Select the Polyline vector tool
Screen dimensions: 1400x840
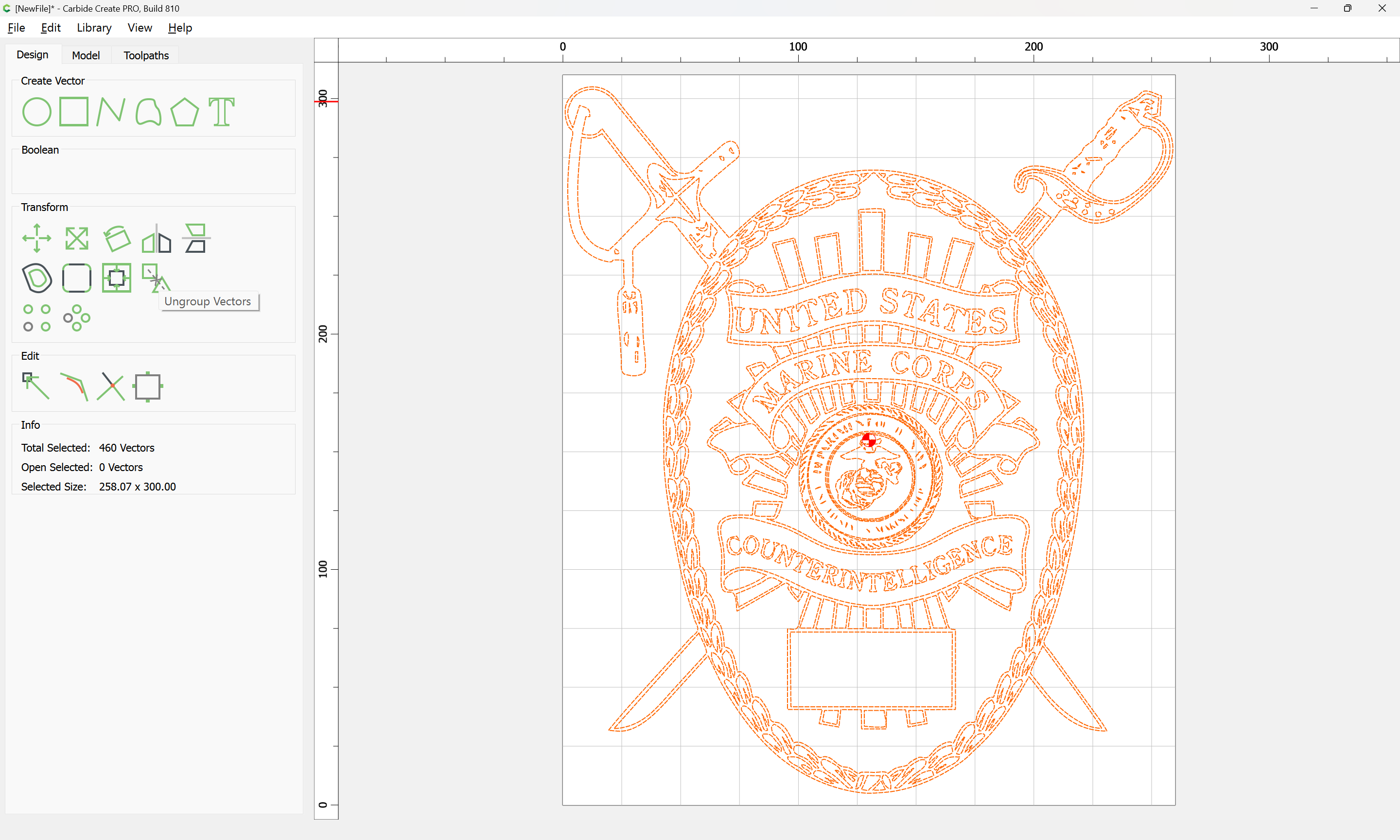tap(111, 111)
